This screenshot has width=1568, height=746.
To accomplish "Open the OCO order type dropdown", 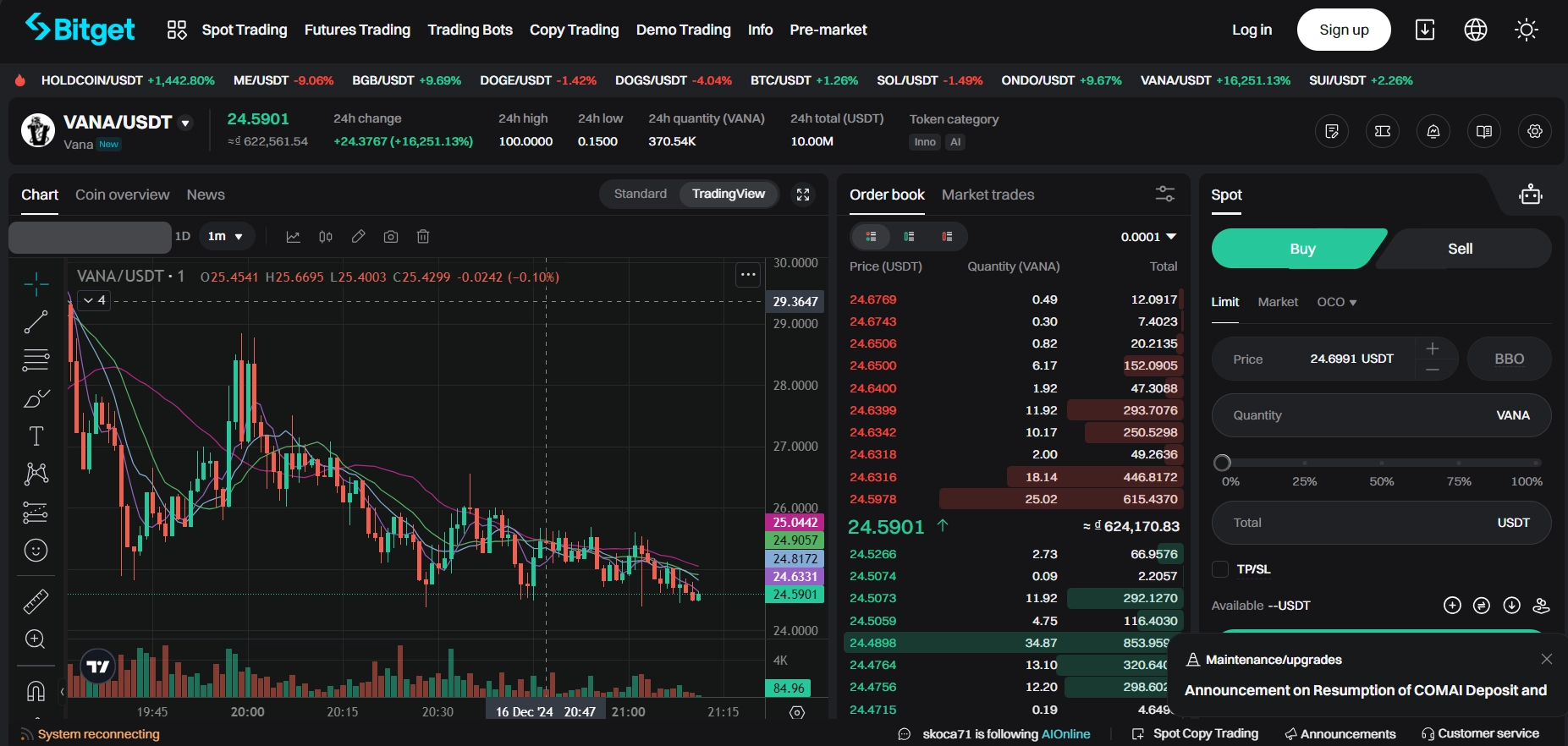I will [1337, 302].
